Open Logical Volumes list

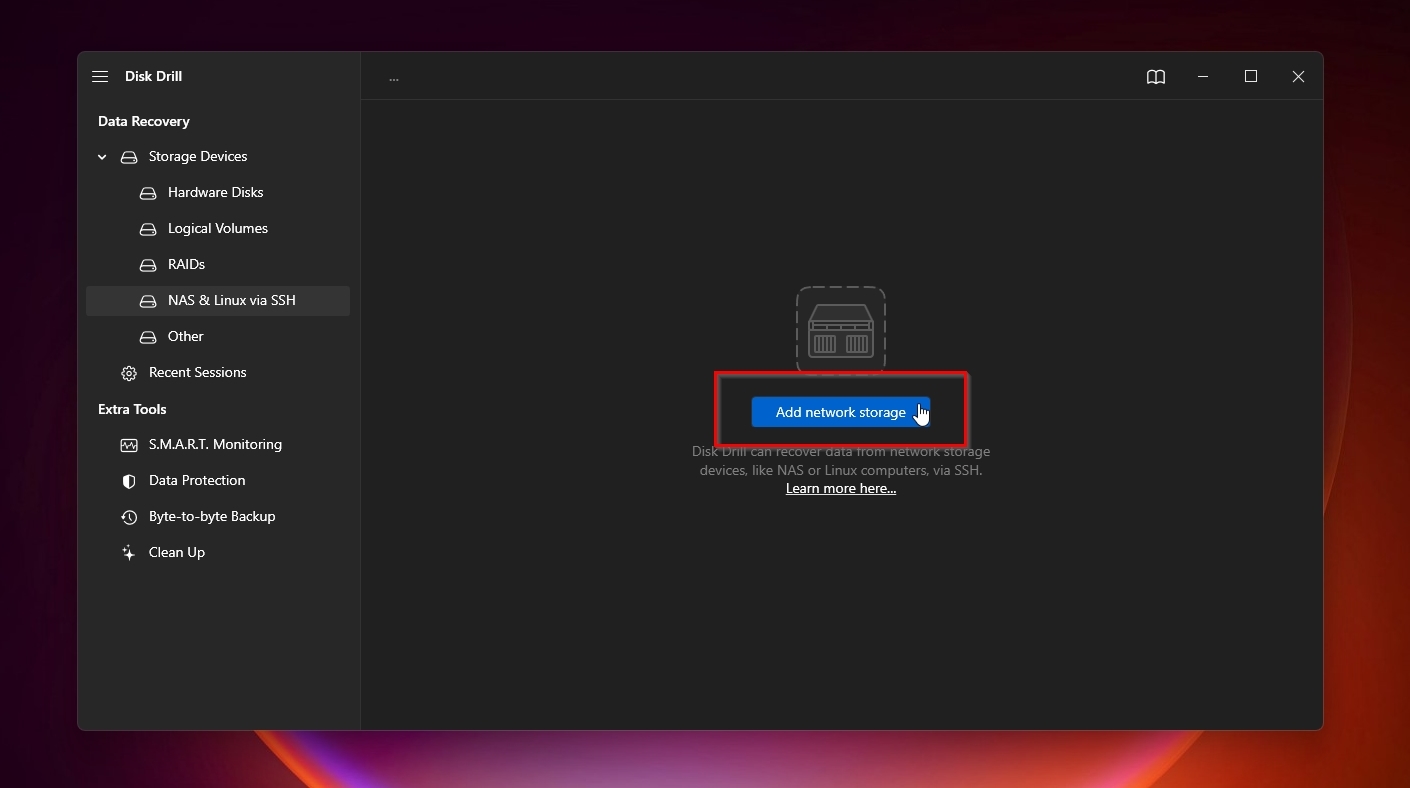tap(218, 229)
